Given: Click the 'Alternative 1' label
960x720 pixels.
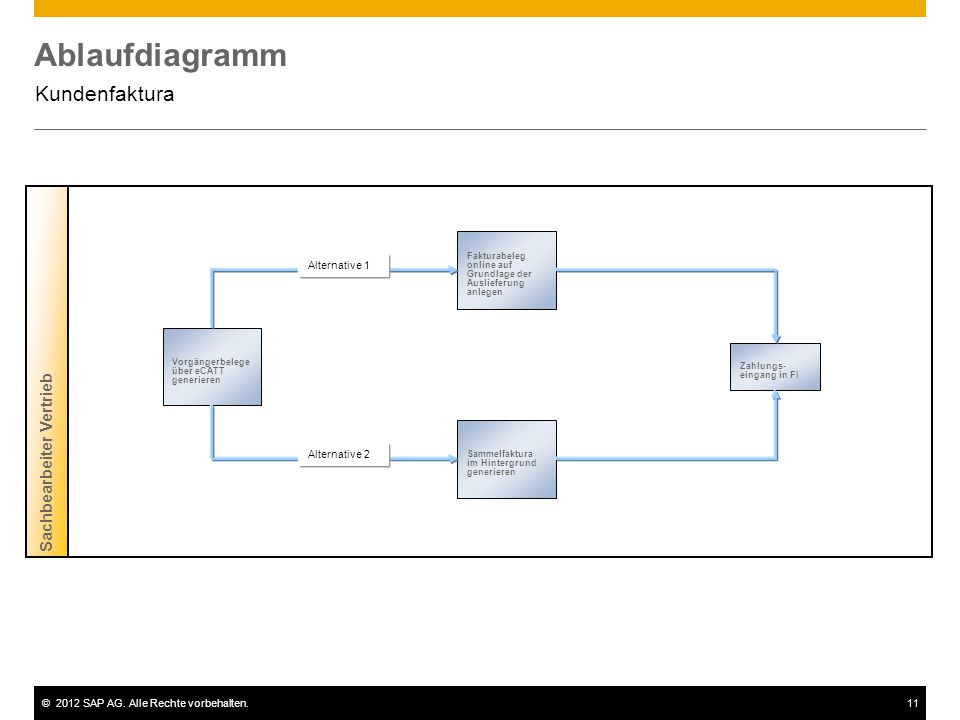Looking at the screenshot, I should click(x=344, y=266).
